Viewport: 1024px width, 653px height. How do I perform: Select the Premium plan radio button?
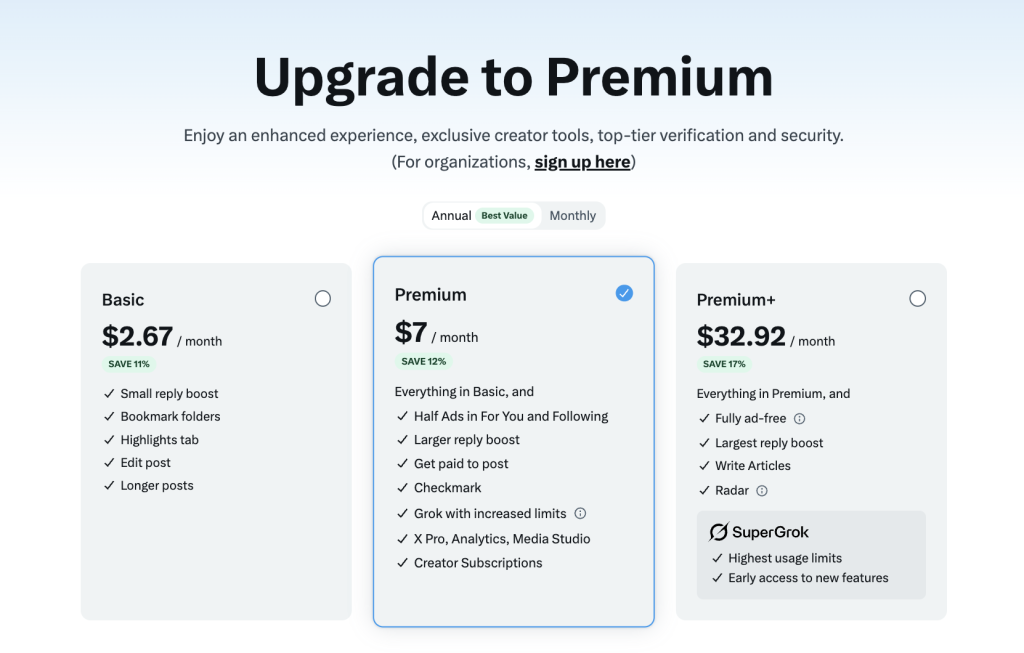(x=624, y=293)
